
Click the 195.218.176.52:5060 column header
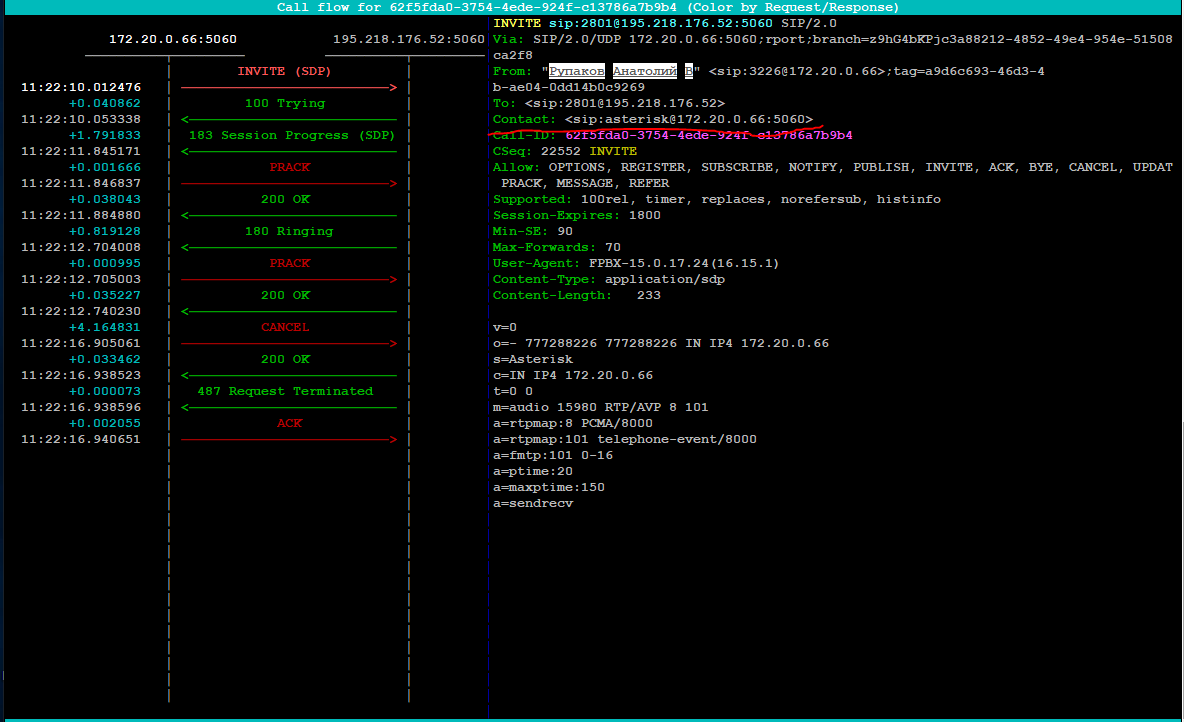click(x=408, y=40)
